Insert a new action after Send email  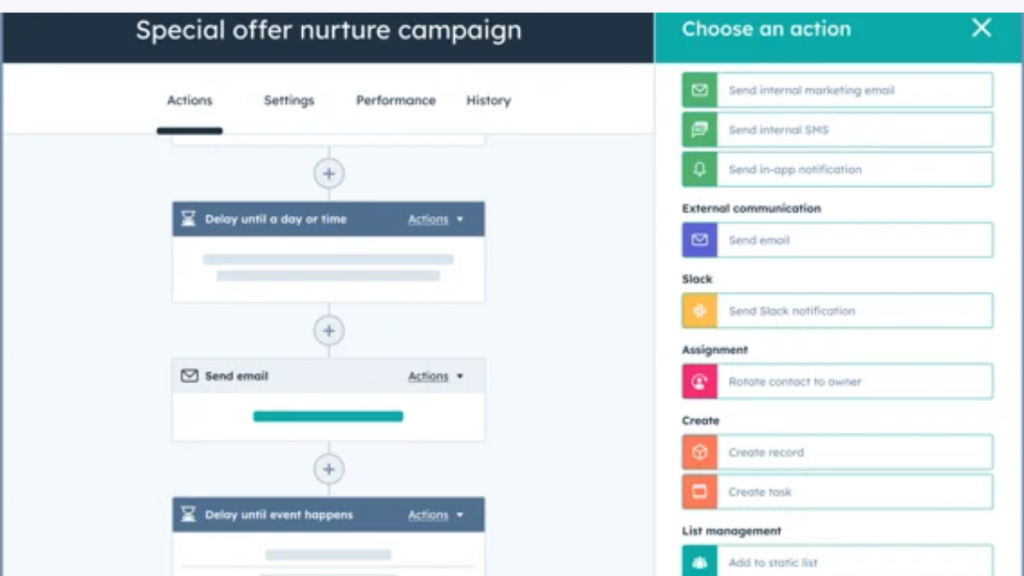point(329,468)
